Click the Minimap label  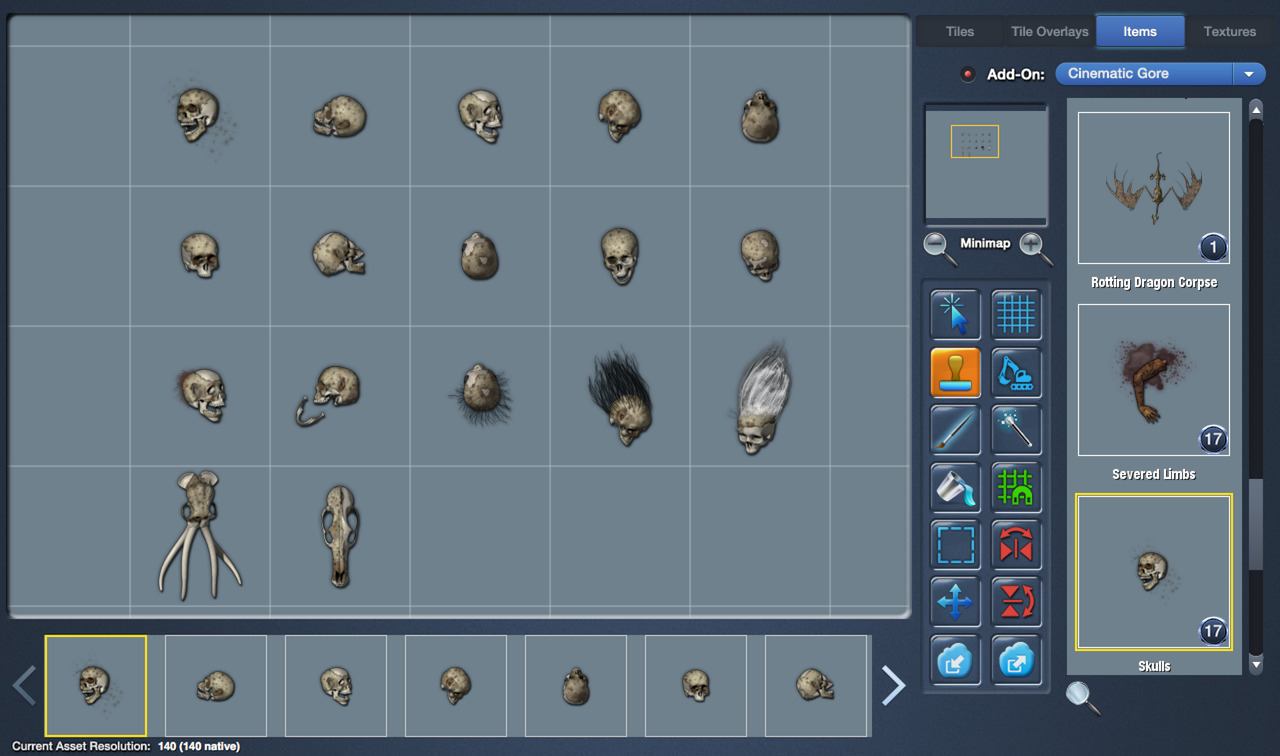985,243
